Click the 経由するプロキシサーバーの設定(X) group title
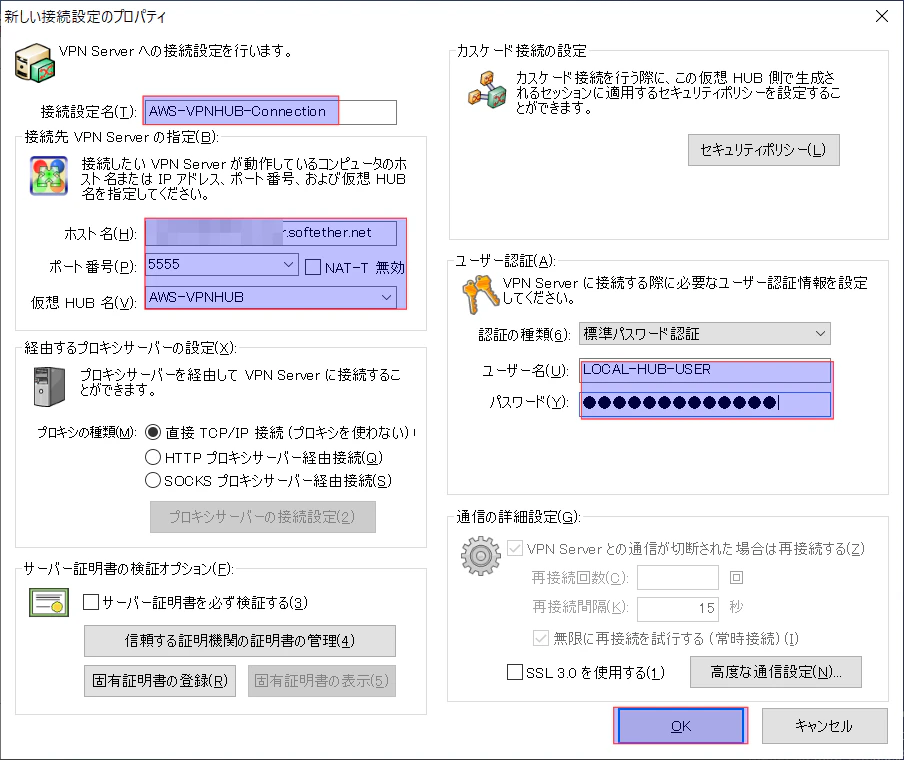904x760 pixels. coord(130,348)
